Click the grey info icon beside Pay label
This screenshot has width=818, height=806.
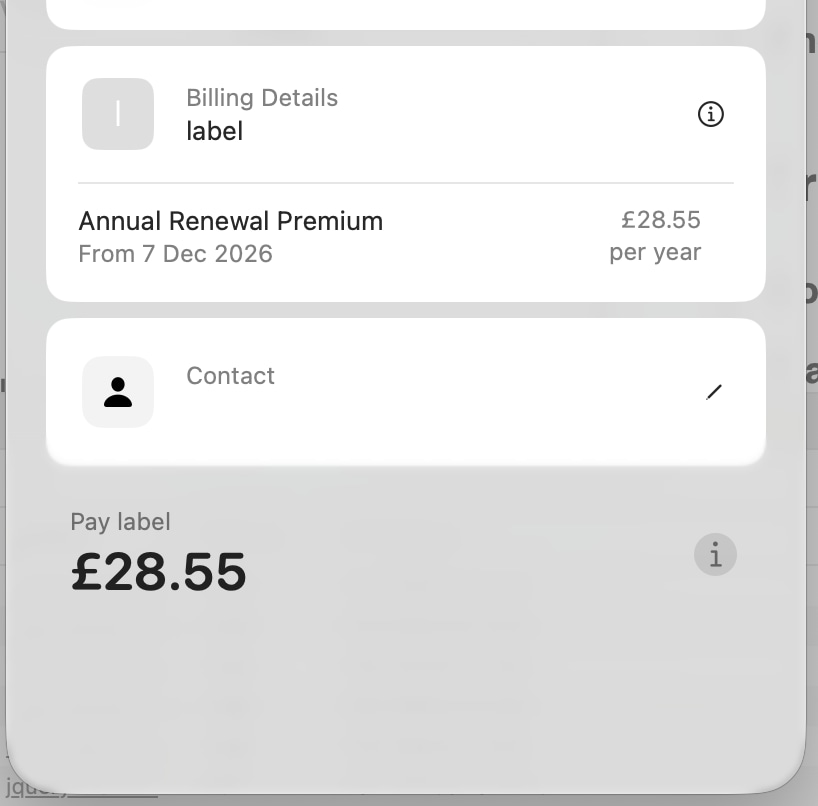point(715,554)
